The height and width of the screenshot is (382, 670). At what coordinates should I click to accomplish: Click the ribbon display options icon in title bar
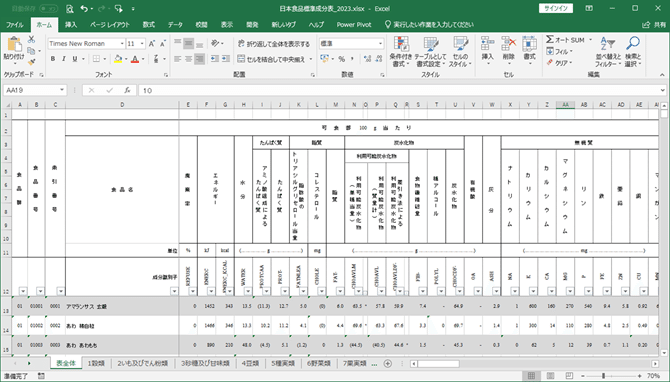tap(589, 9)
